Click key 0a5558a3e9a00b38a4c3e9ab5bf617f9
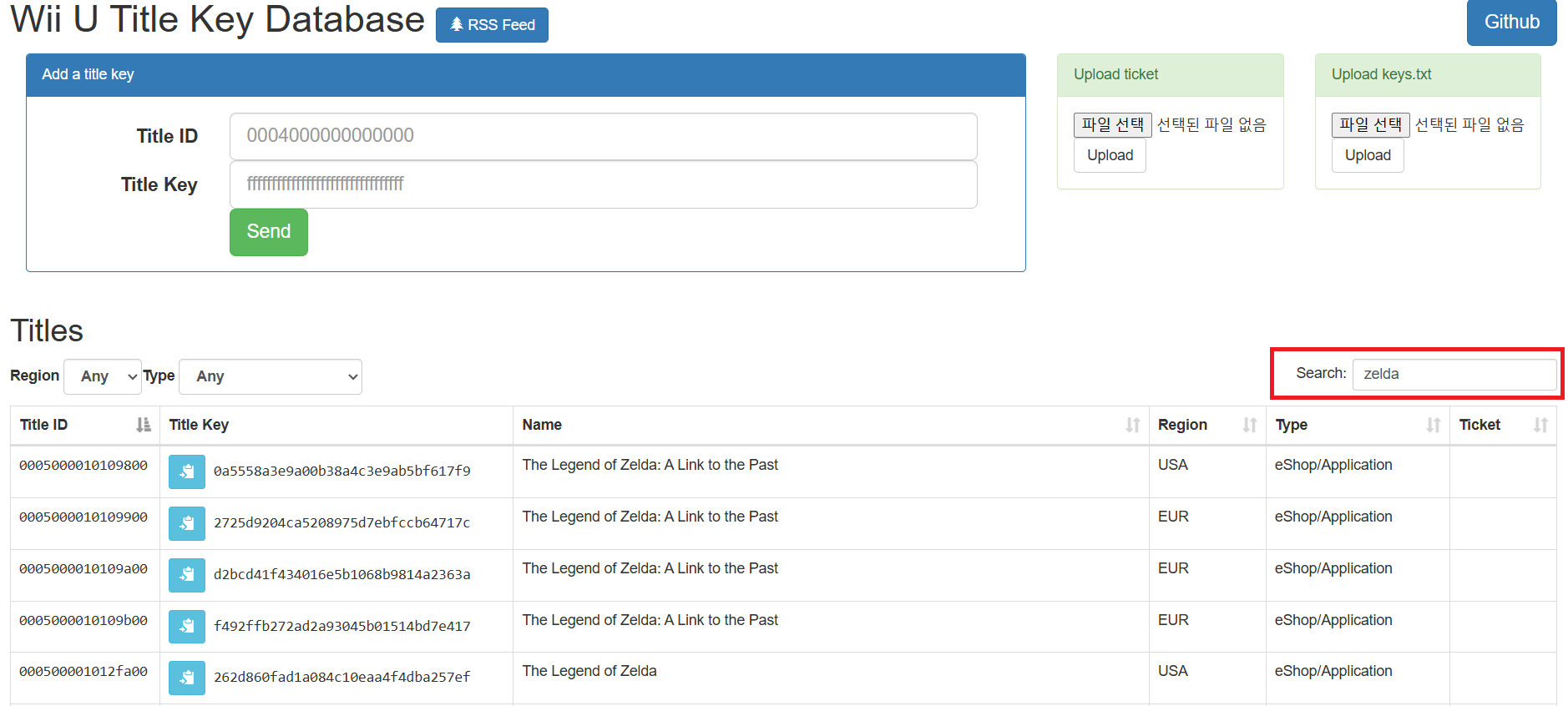 pos(342,472)
